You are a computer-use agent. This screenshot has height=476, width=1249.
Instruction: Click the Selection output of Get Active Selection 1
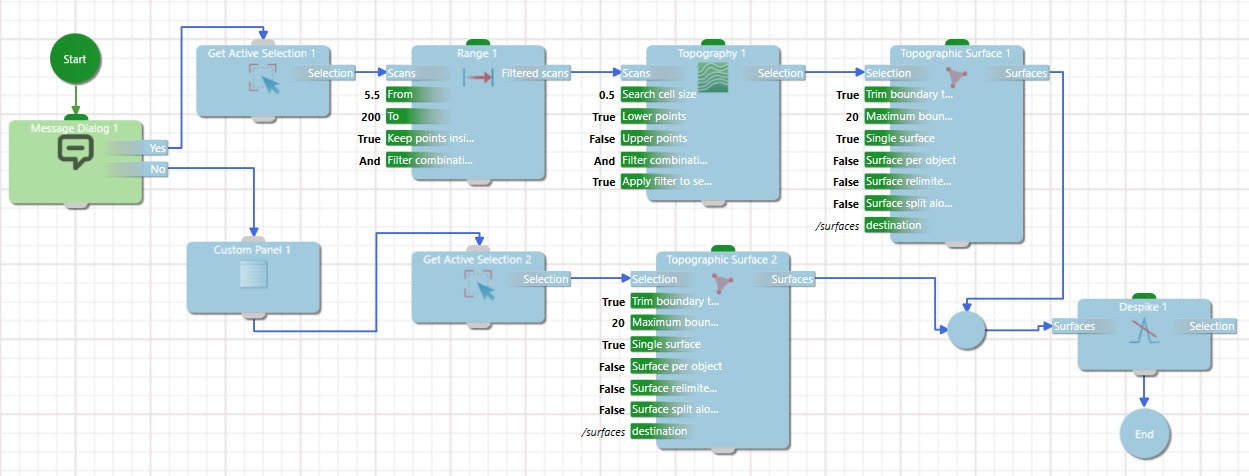325,73
